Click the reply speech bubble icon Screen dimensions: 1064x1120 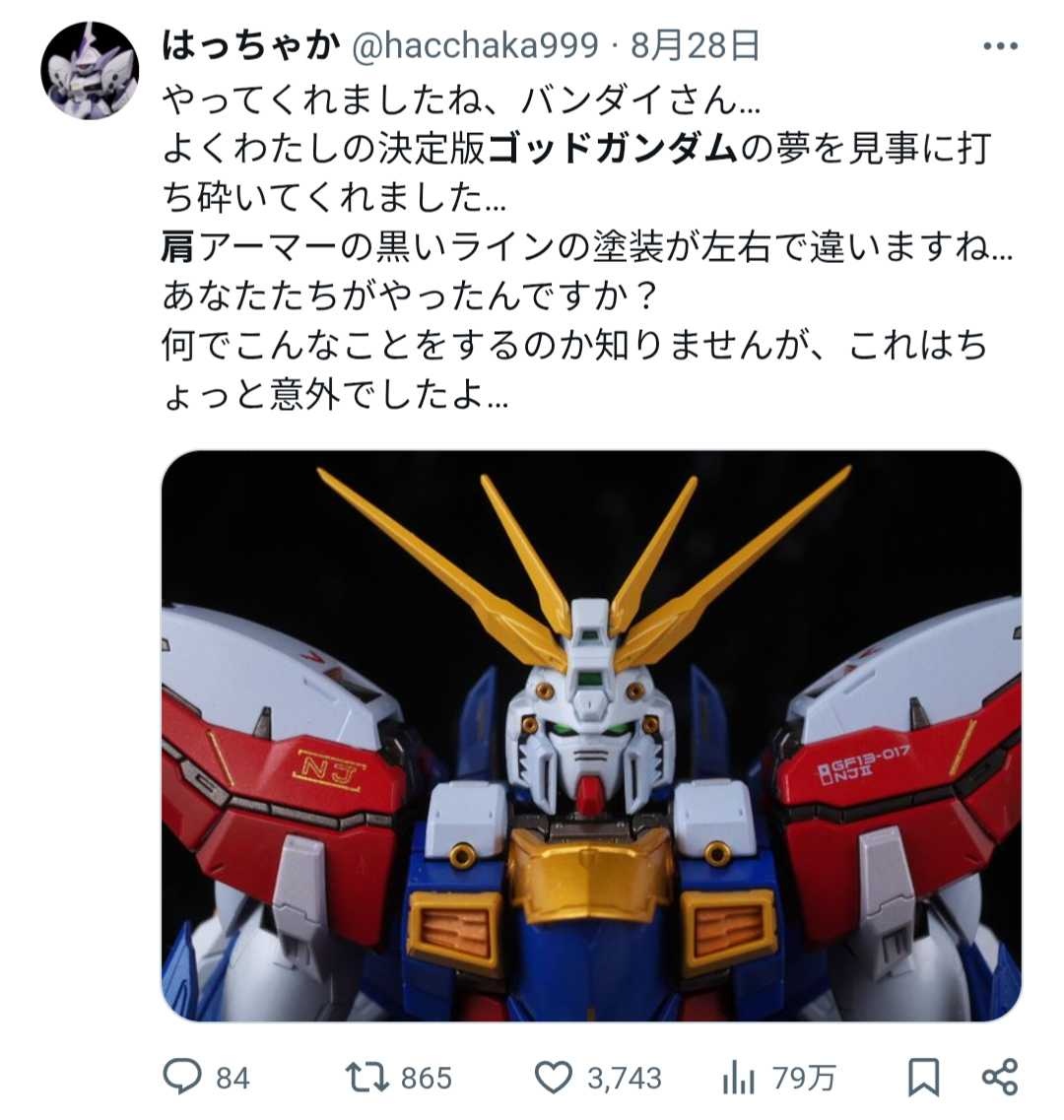pyautogui.click(x=182, y=1077)
